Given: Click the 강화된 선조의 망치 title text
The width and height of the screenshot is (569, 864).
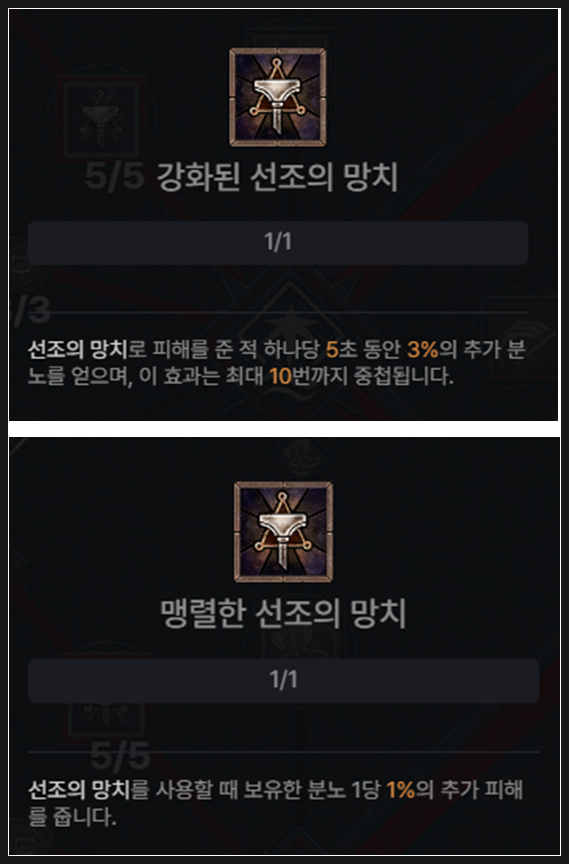Looking at the screenshot, I should click(278, 177).
